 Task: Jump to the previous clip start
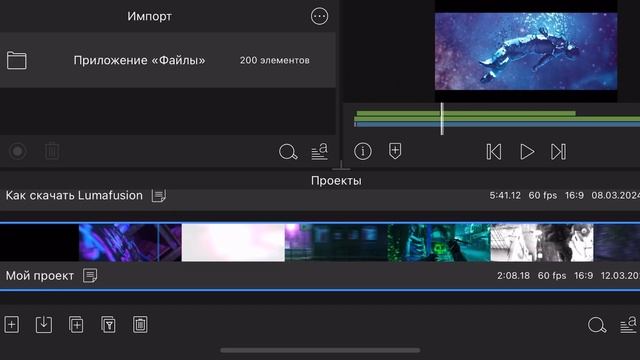click(x=494, y=152)
